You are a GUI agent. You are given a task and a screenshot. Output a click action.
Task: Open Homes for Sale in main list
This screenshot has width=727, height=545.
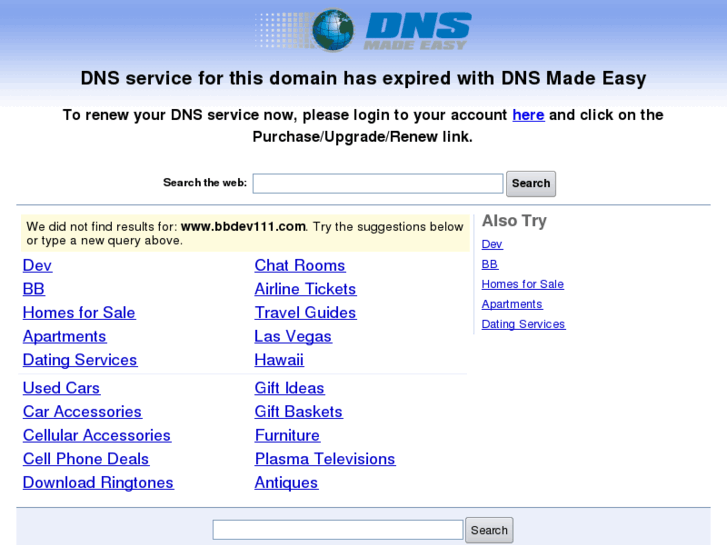point(79,313)
